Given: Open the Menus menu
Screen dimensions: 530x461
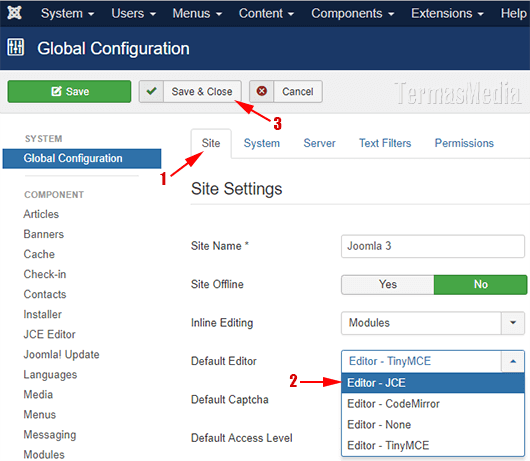Looking at the screenshot, I should point(197,14).
